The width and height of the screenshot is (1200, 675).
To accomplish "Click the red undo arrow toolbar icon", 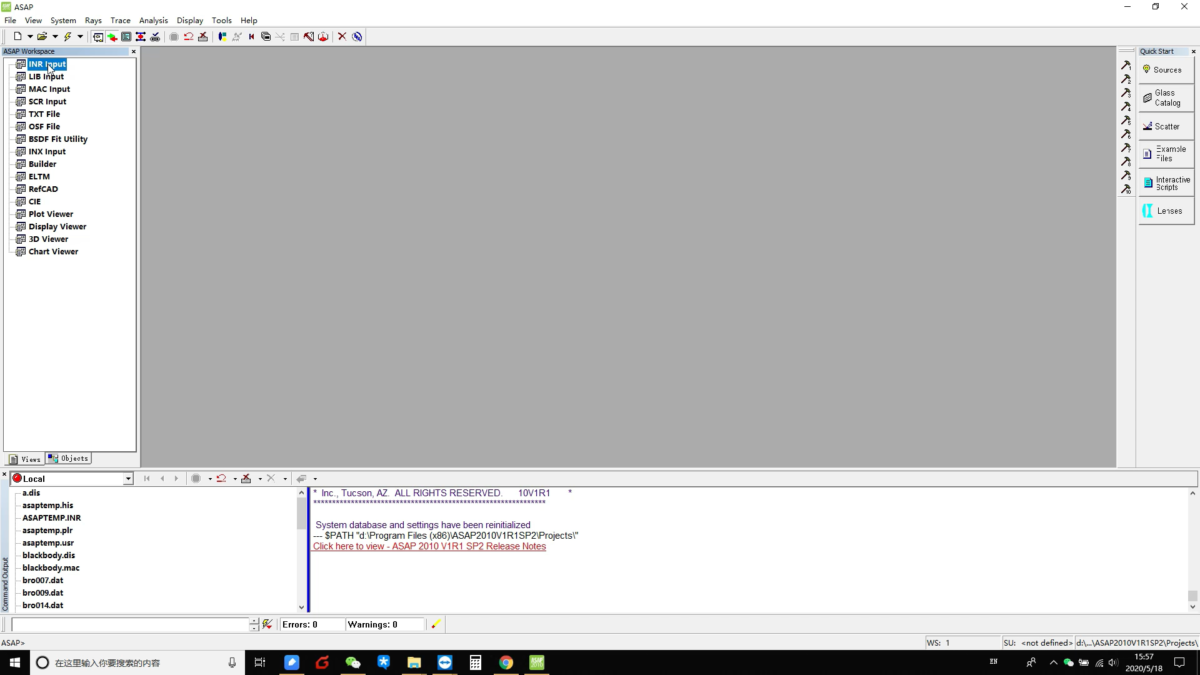I will [188, 37].
